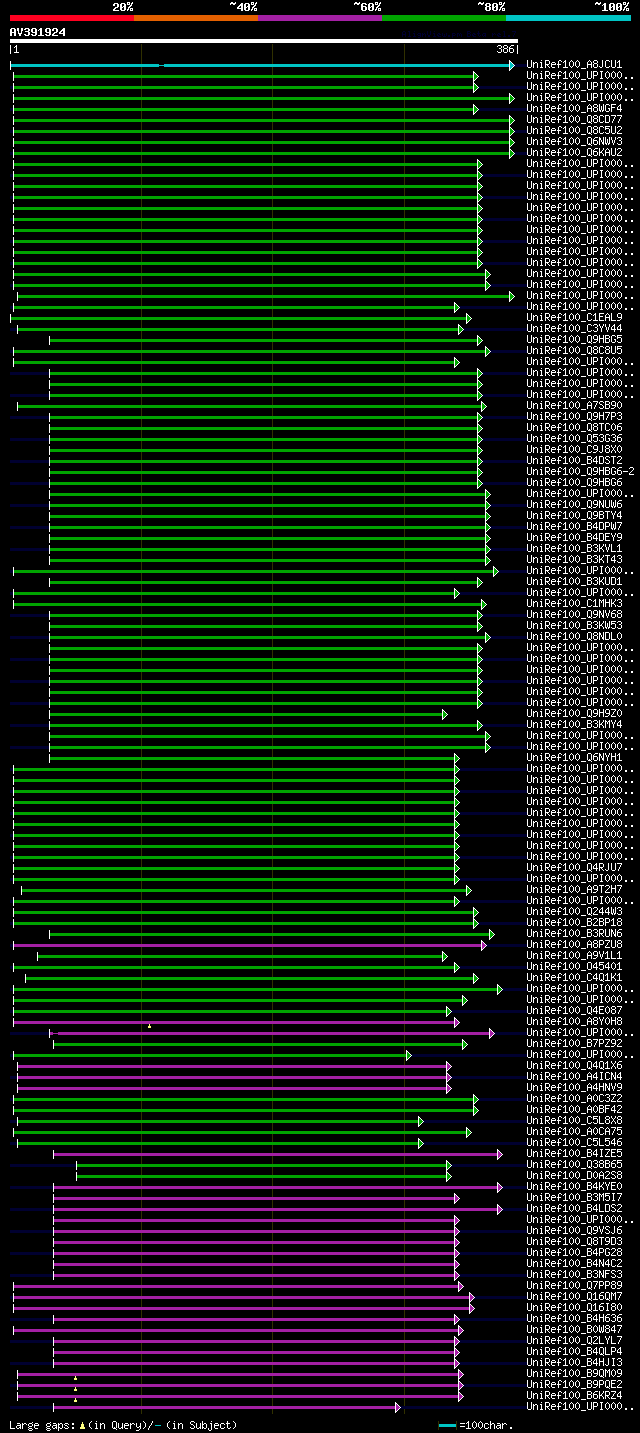Viewport: 640px width, 1433px height.
Task: Click the cyan ~100% identity legend bar
Action: click(568, 18)
